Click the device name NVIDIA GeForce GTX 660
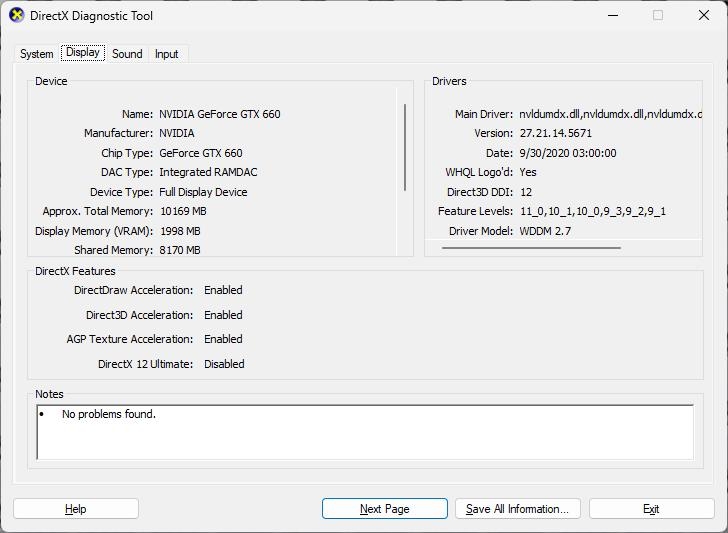728x533 pixels. (x=219, y=114)
